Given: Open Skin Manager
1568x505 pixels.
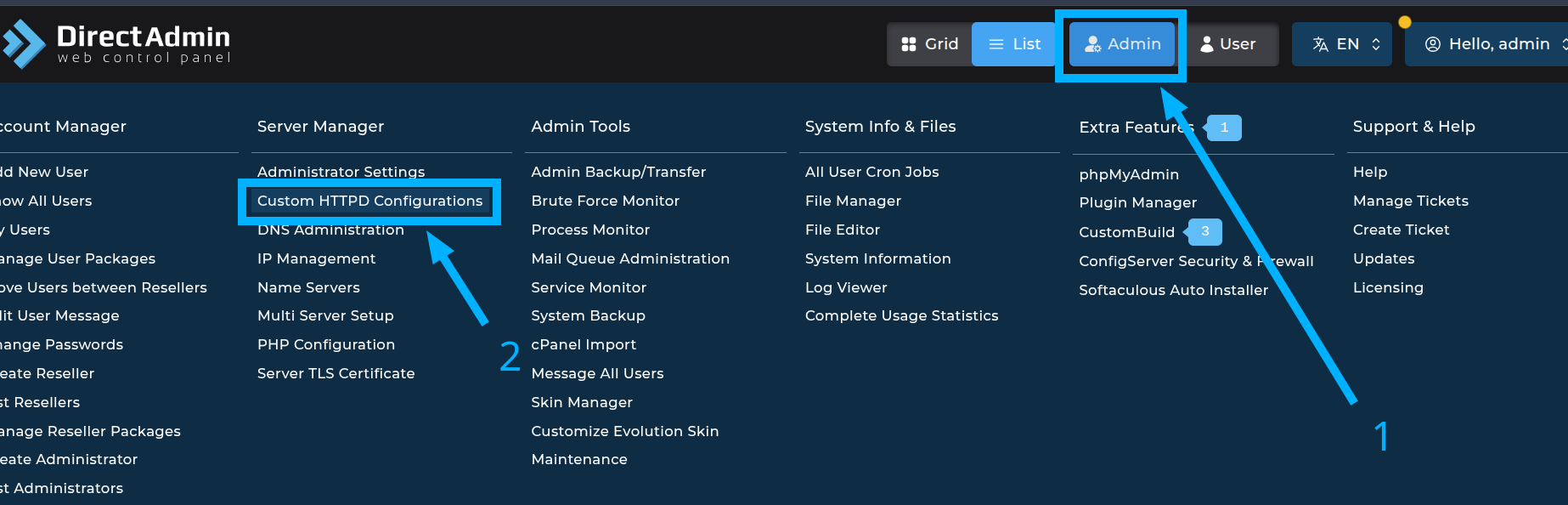Looking at the screenshot, I should [582, 402].
